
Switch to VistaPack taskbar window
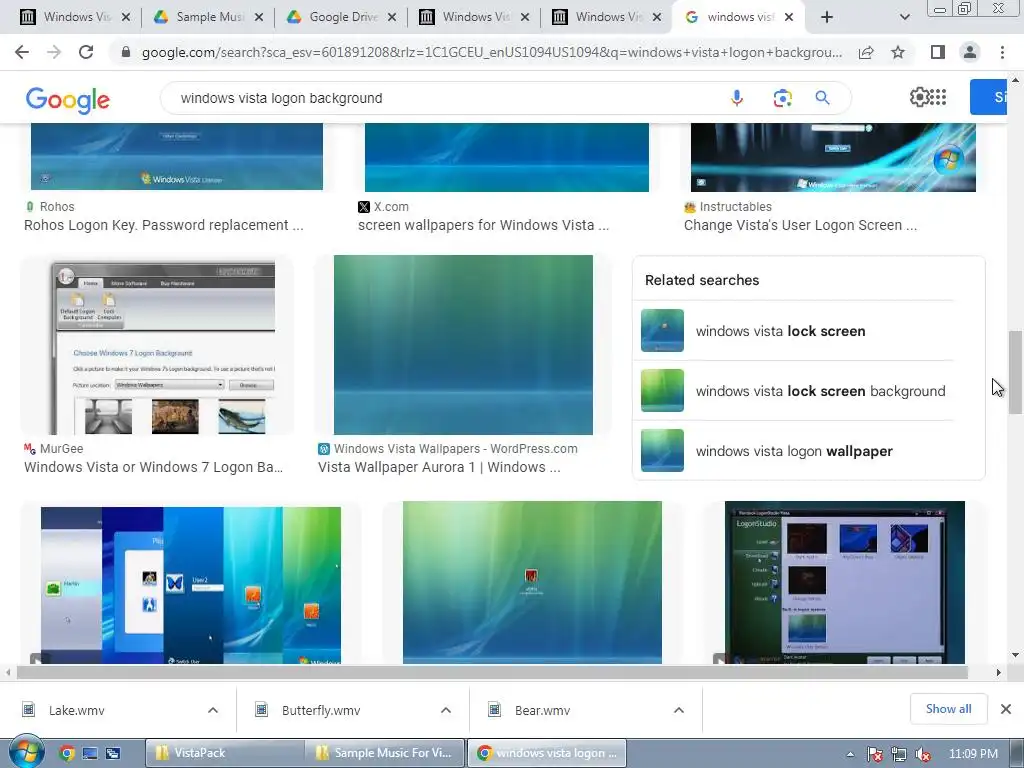pyautogui.click(x=224, y=753)
